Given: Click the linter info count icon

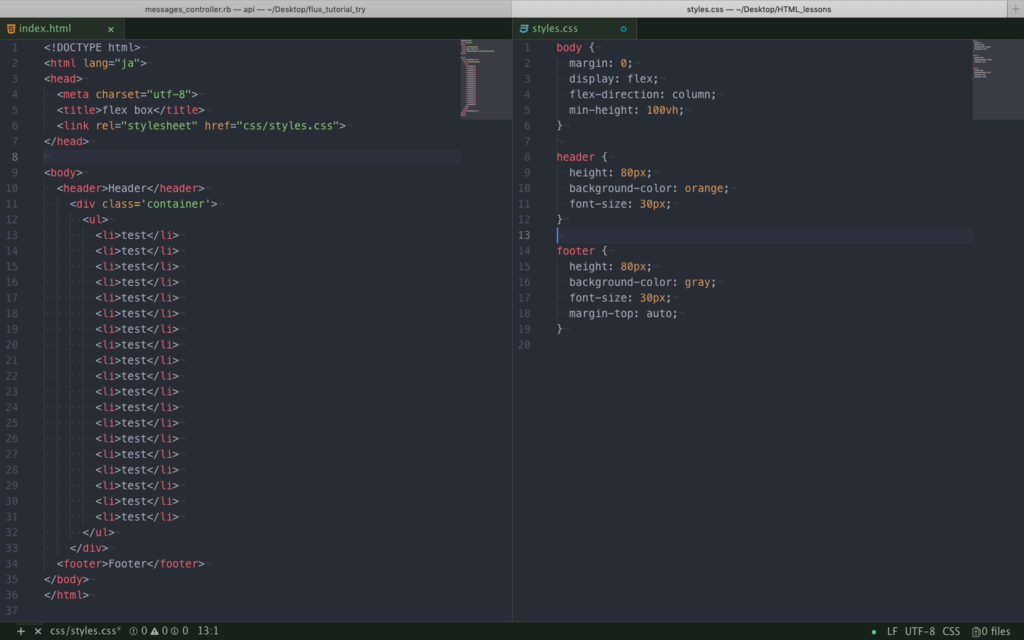Looking at the screenshot, I should 174,631.
